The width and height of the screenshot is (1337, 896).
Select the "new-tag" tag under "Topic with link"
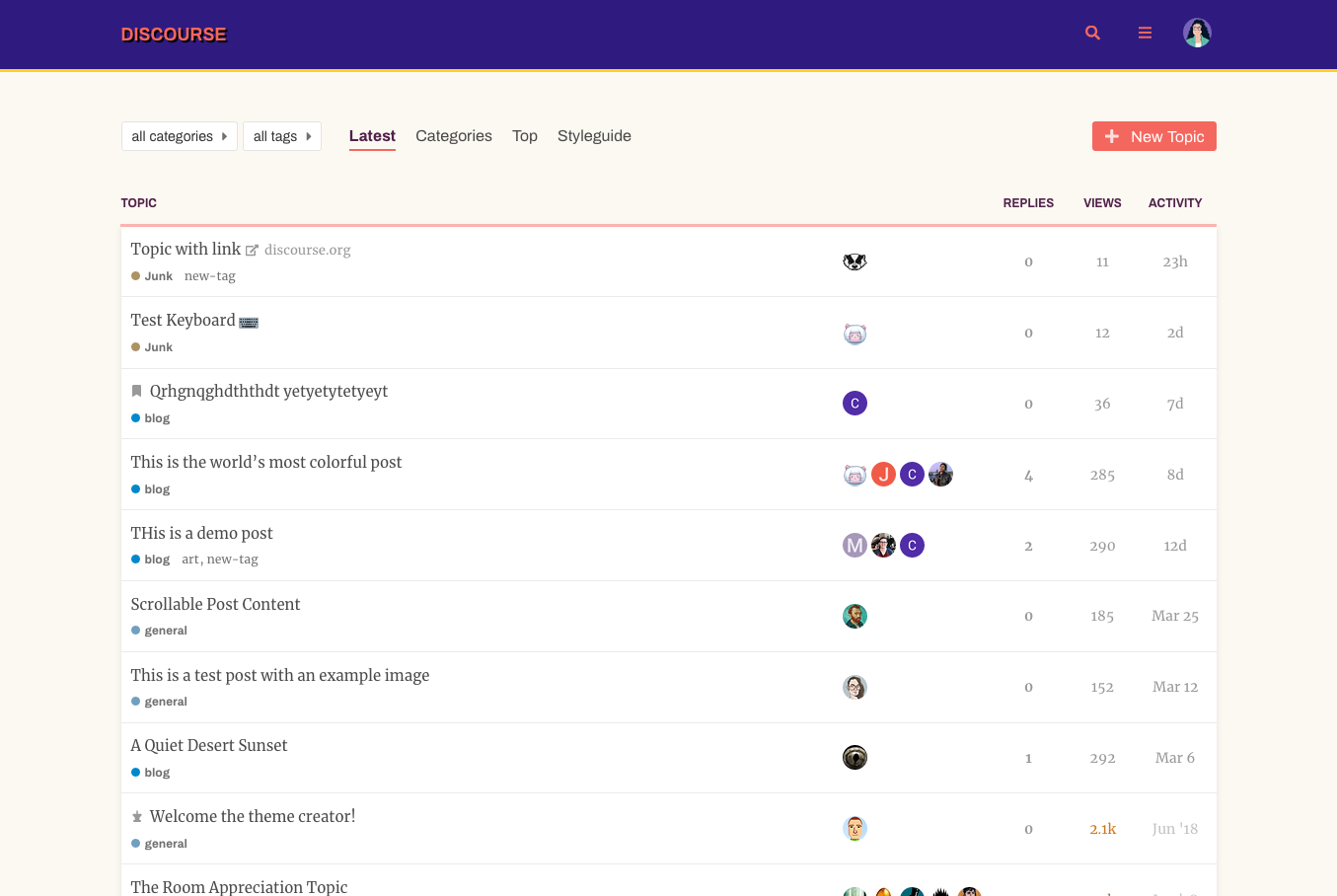click(209, 275)
